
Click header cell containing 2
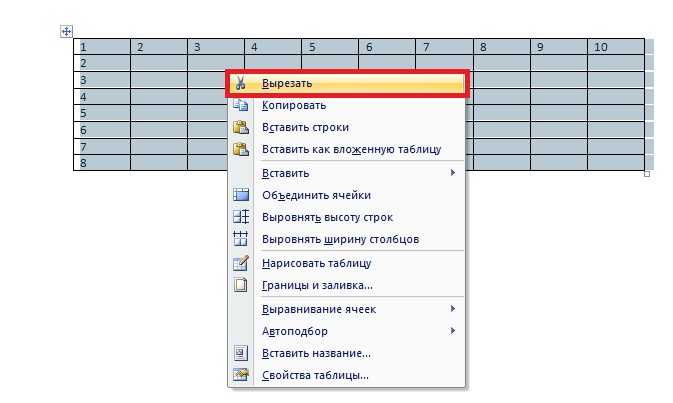pyautogui.click(x=159, y=47)
